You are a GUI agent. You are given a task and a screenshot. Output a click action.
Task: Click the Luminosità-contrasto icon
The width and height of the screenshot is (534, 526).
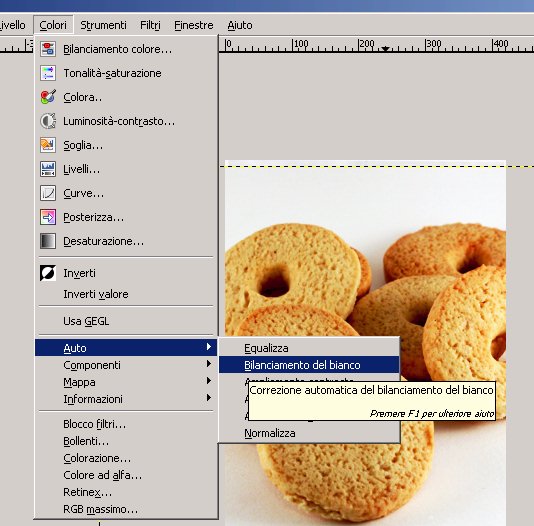(48, 121)
